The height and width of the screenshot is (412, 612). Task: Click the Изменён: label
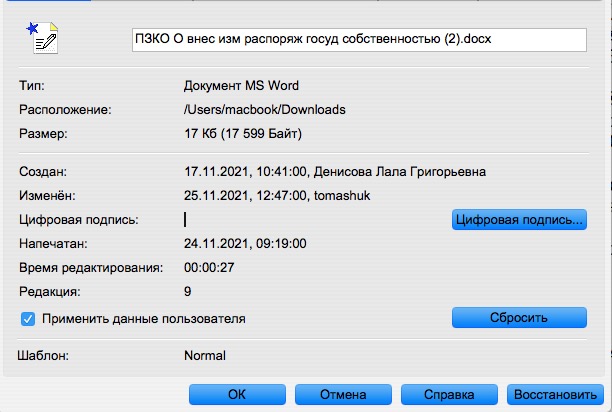pyautogui.click(x=47, y=195)
